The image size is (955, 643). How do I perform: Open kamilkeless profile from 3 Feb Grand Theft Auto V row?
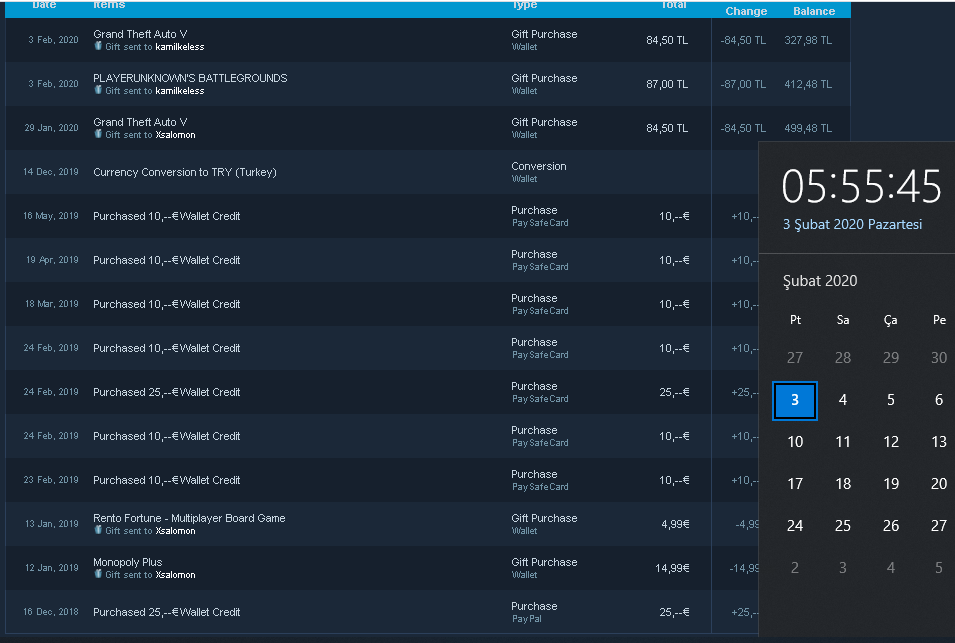(180, 47)
